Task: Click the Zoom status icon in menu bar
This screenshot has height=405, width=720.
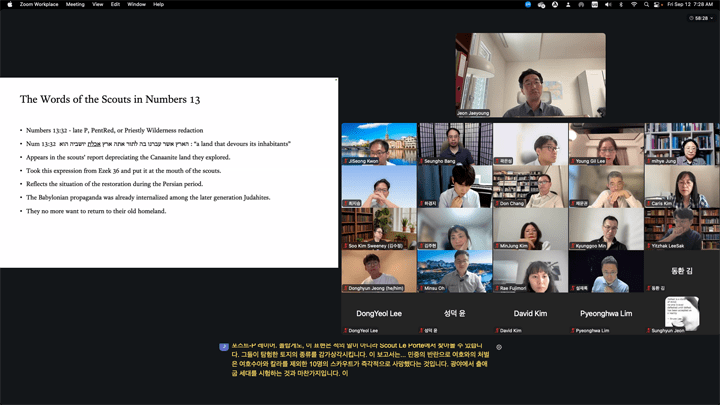Action: coord(528,4)
